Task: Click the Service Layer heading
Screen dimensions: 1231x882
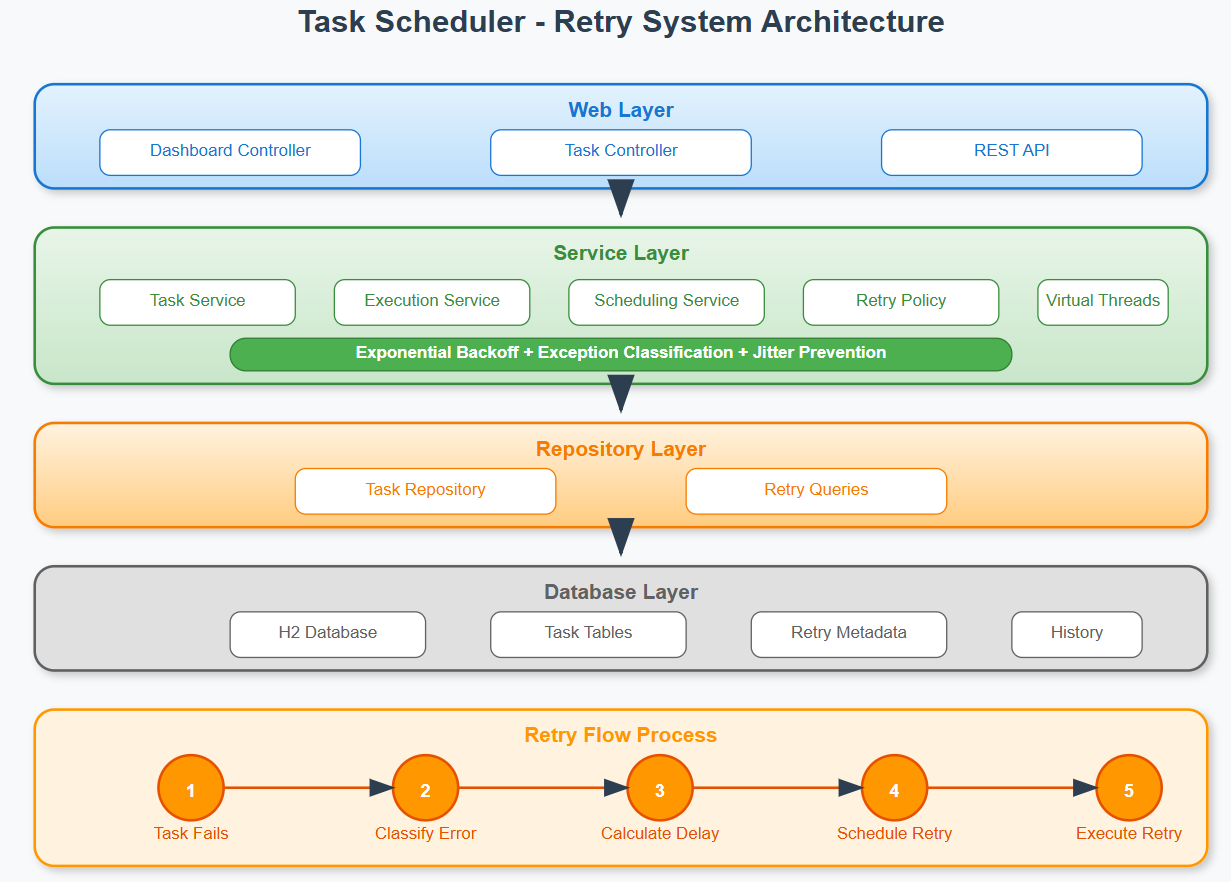Action: coord(621,254)
